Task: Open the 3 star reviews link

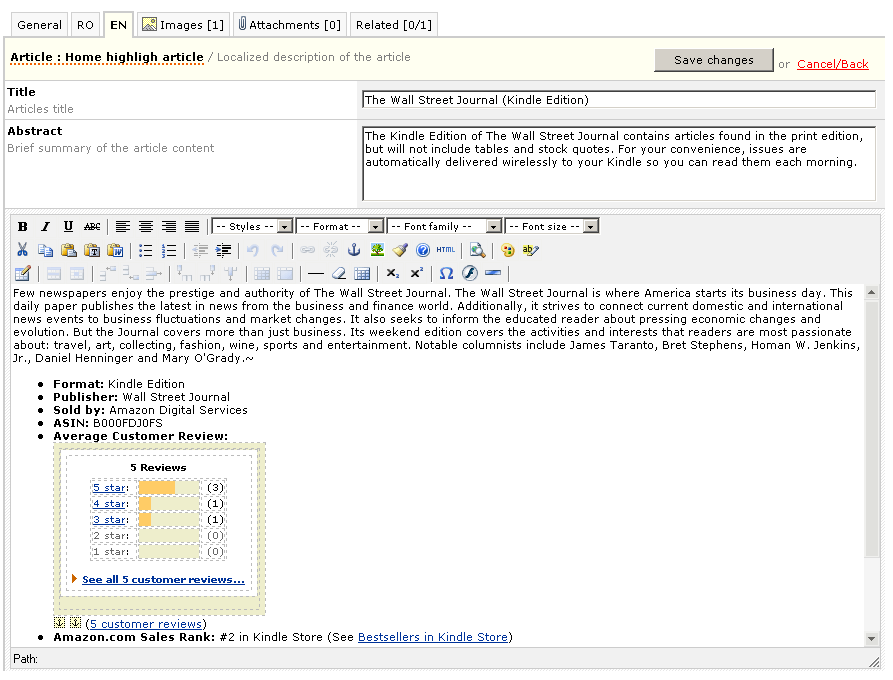Action: click(110, 519)
